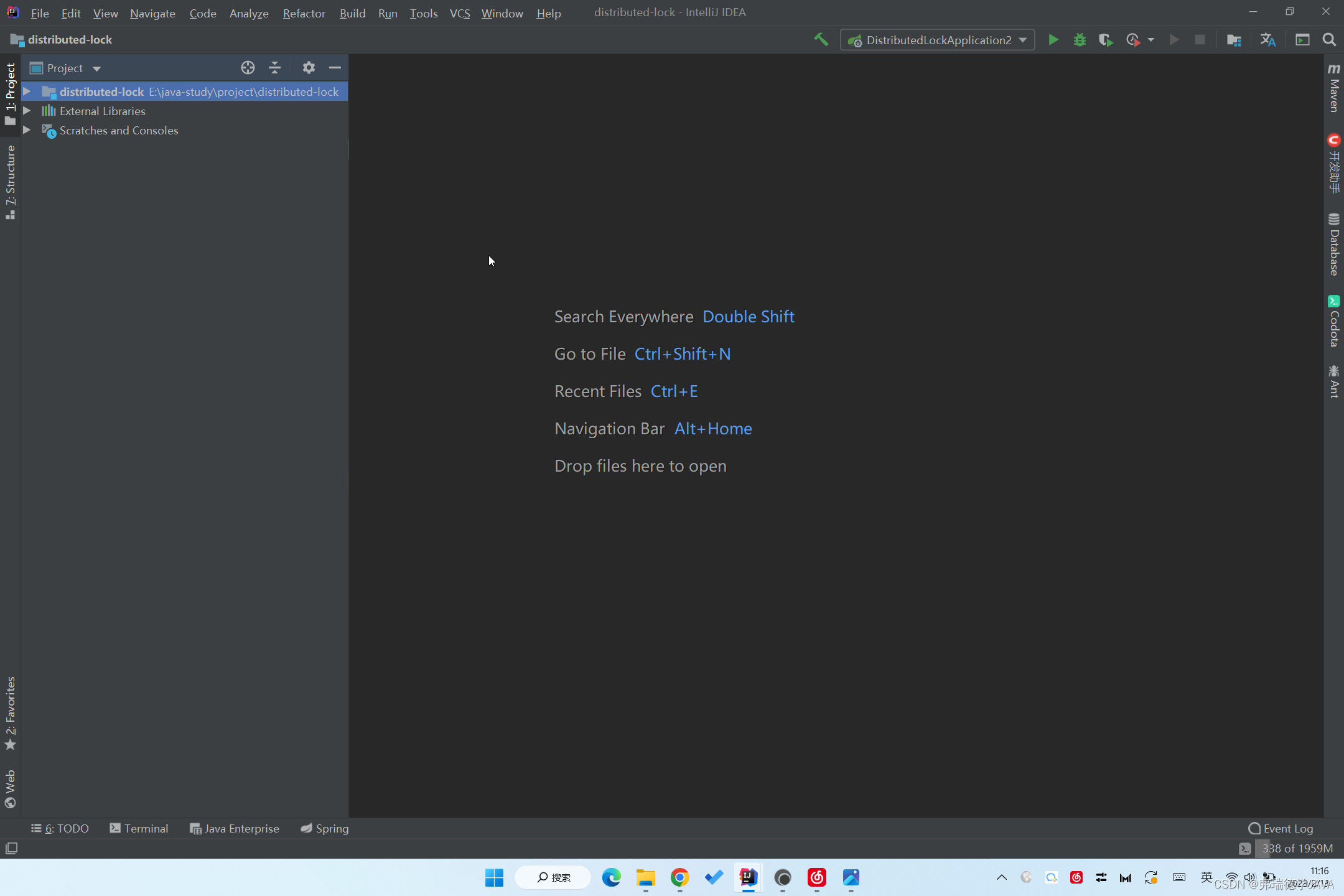Expand the External Libraries node
Viewport: 1344px width, 896px height.
click(27, 111)
